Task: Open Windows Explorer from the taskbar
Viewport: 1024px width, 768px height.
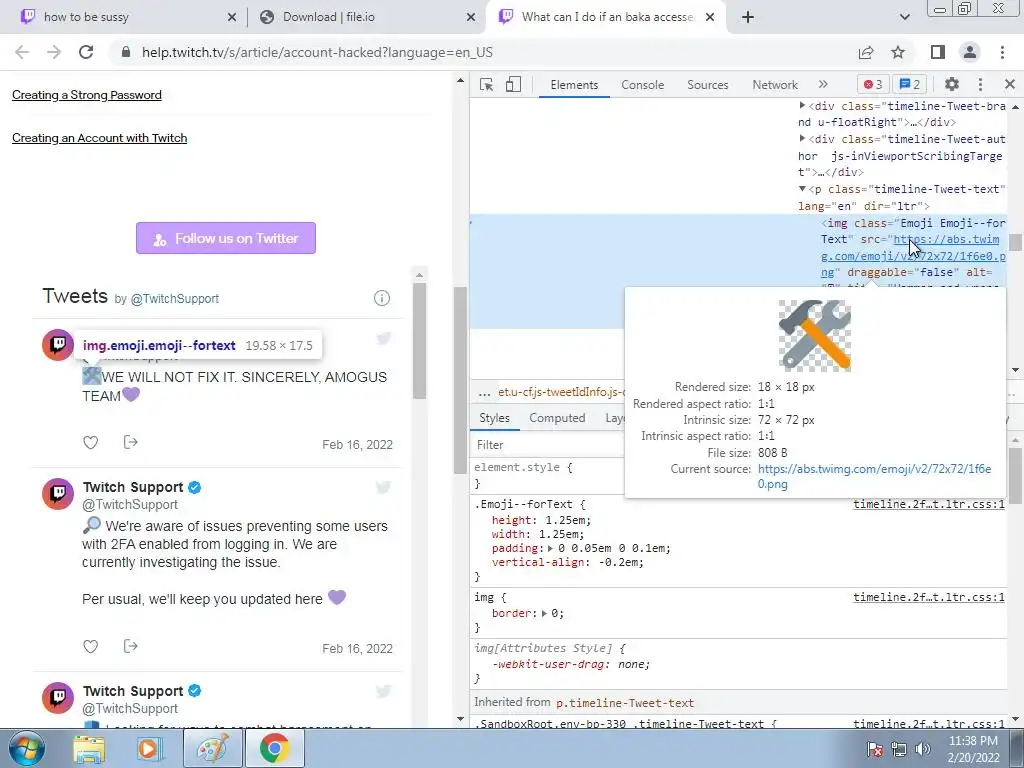Action: 88,748
